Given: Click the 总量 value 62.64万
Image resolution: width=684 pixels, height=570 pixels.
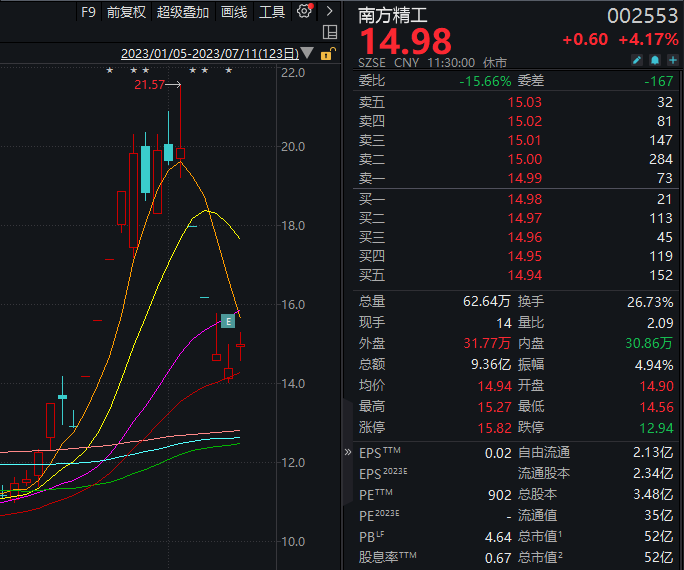Looking at the screenshot, I should [x=487, y=301].
